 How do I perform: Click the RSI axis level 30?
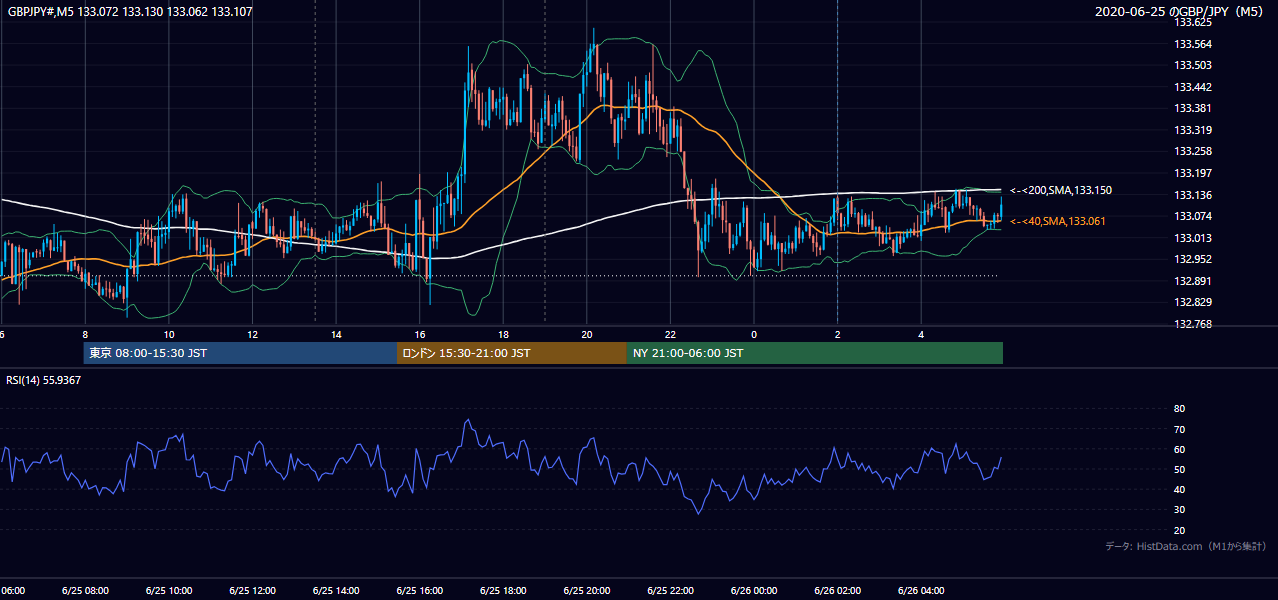click(1179, 510)
